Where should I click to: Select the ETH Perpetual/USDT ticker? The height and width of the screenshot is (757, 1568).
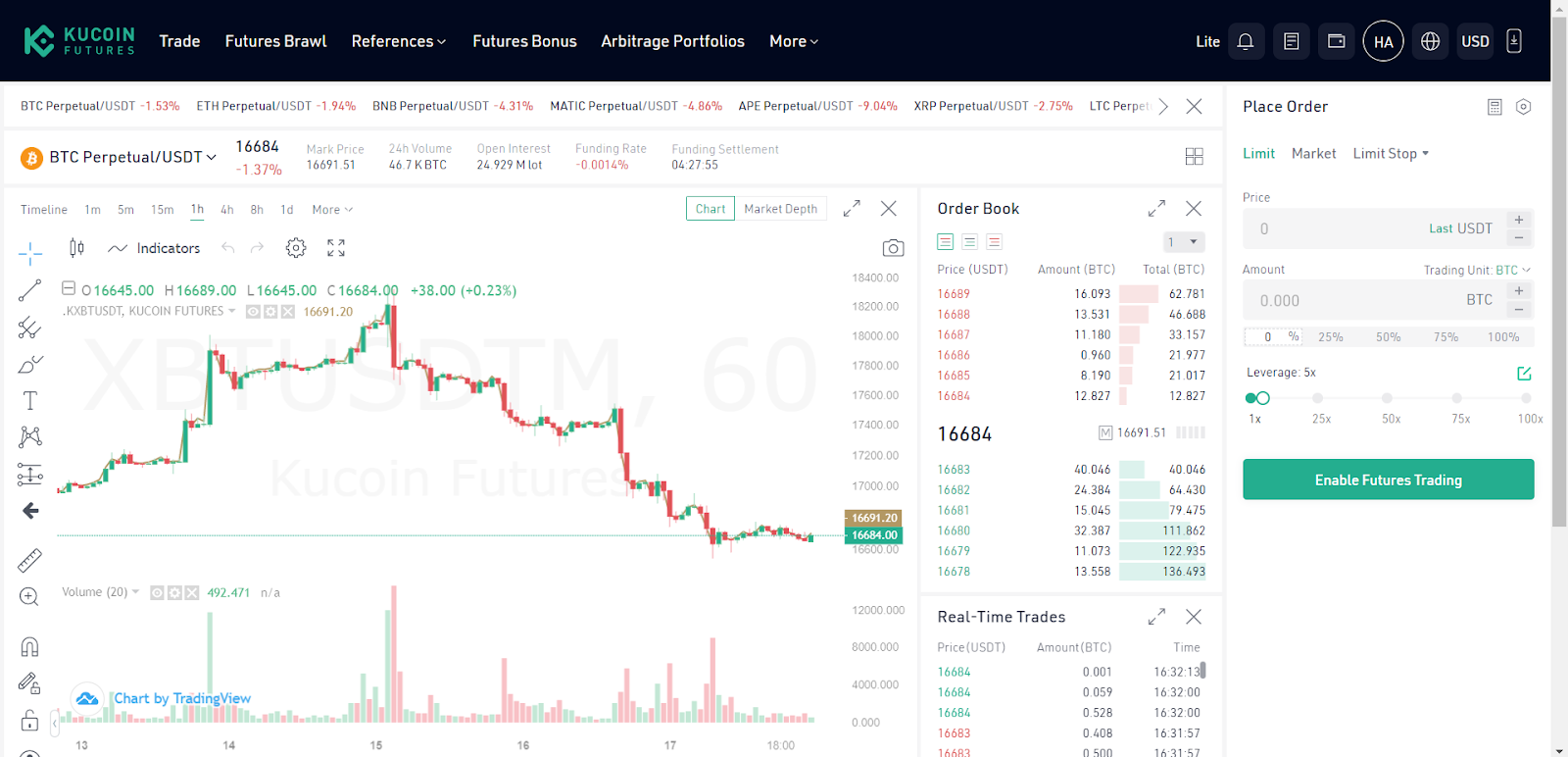point(275,106)
